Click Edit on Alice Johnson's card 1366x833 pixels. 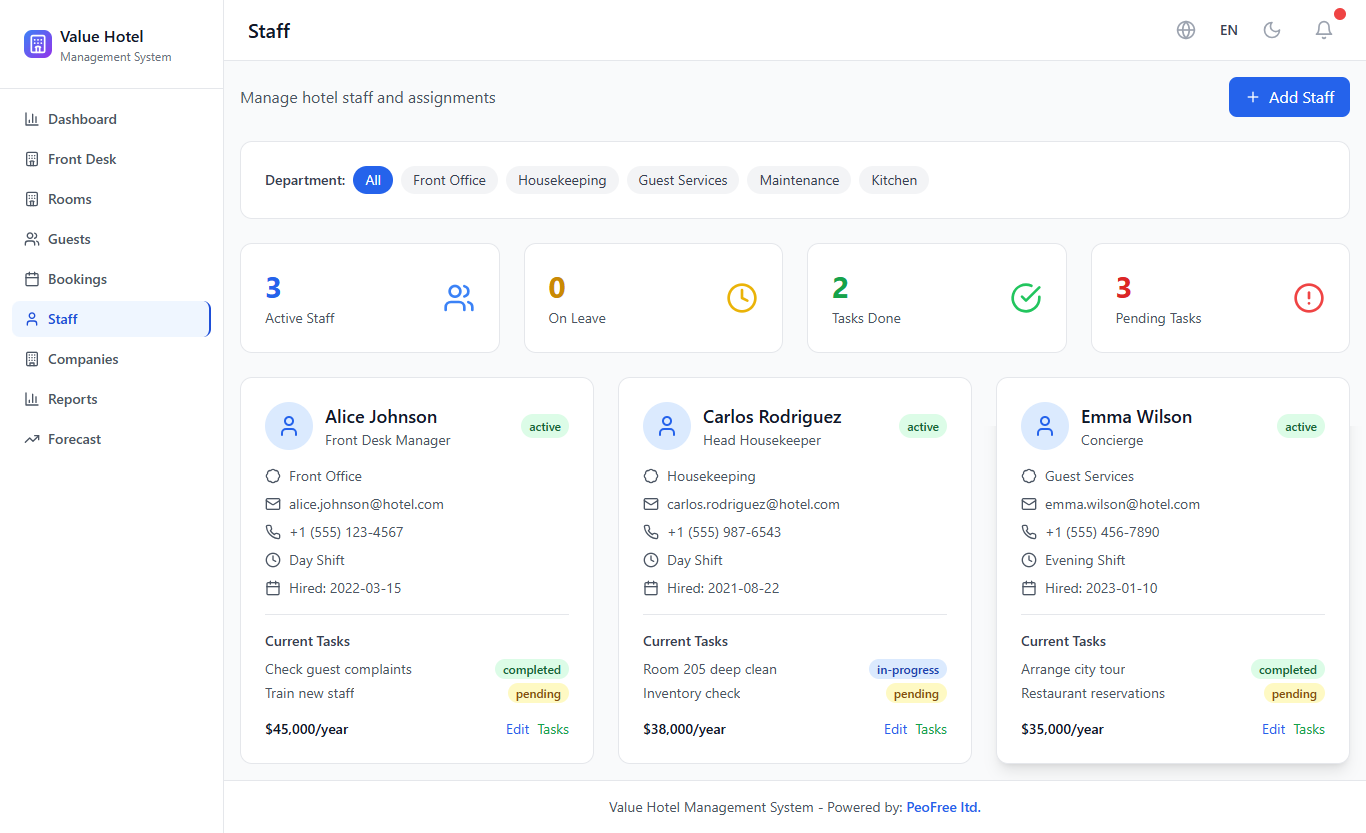(517, 729)
